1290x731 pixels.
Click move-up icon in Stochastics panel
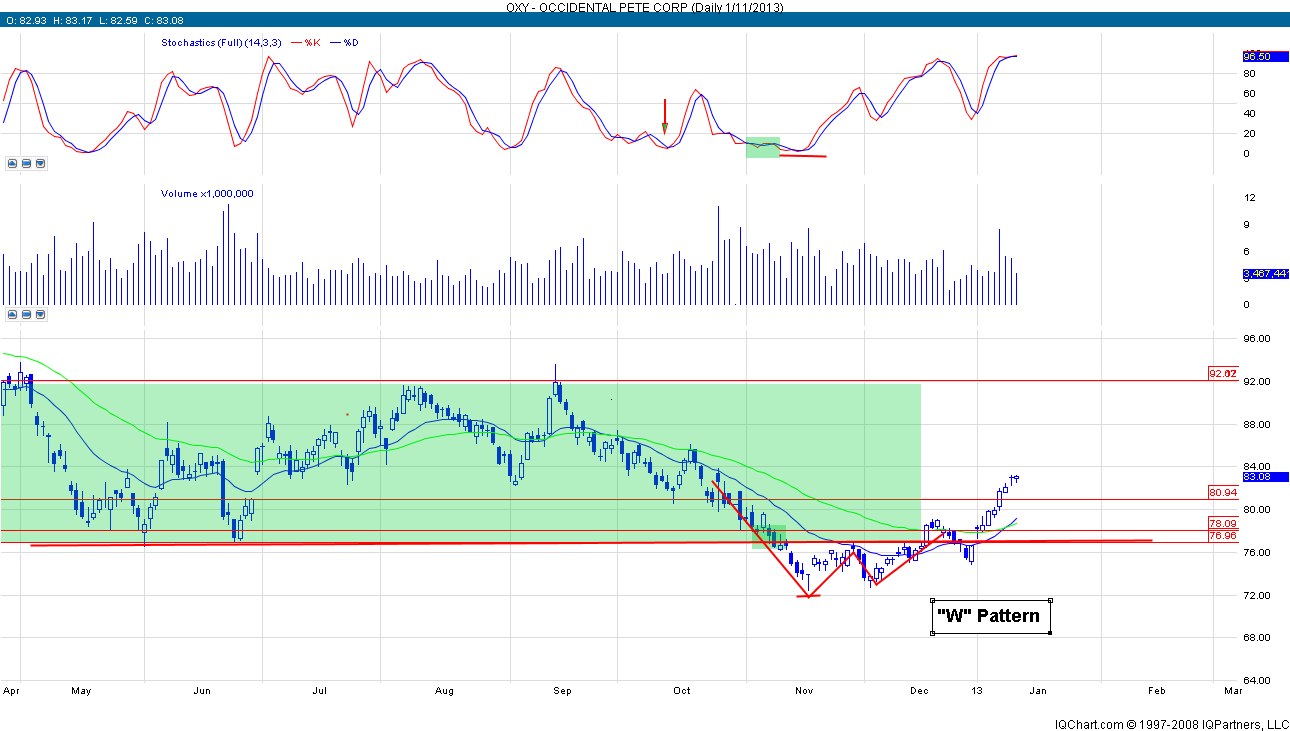click(x=12, y=163)
